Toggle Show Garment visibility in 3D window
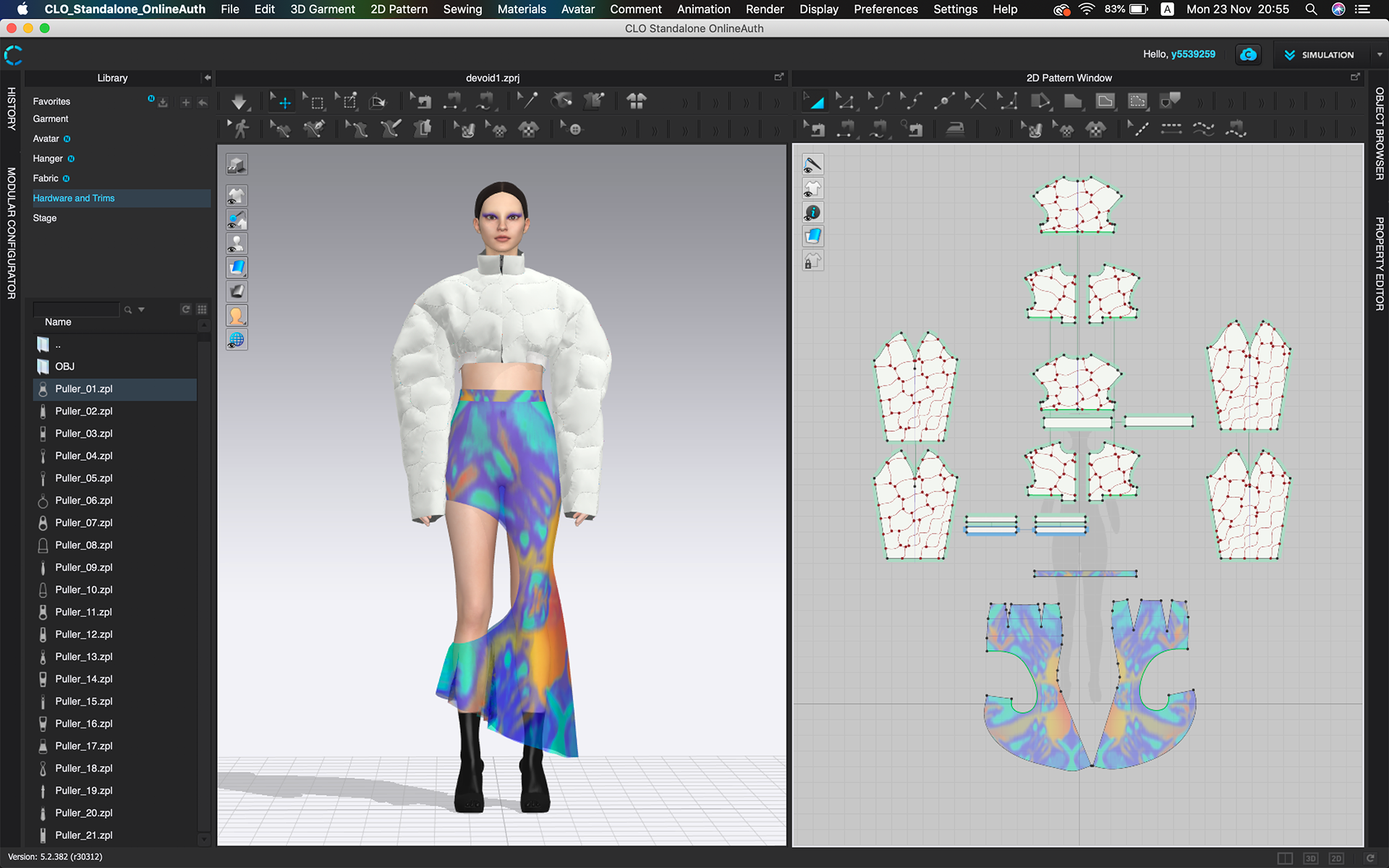This screenshot has height=868, width=1389. tap(237, 196)
